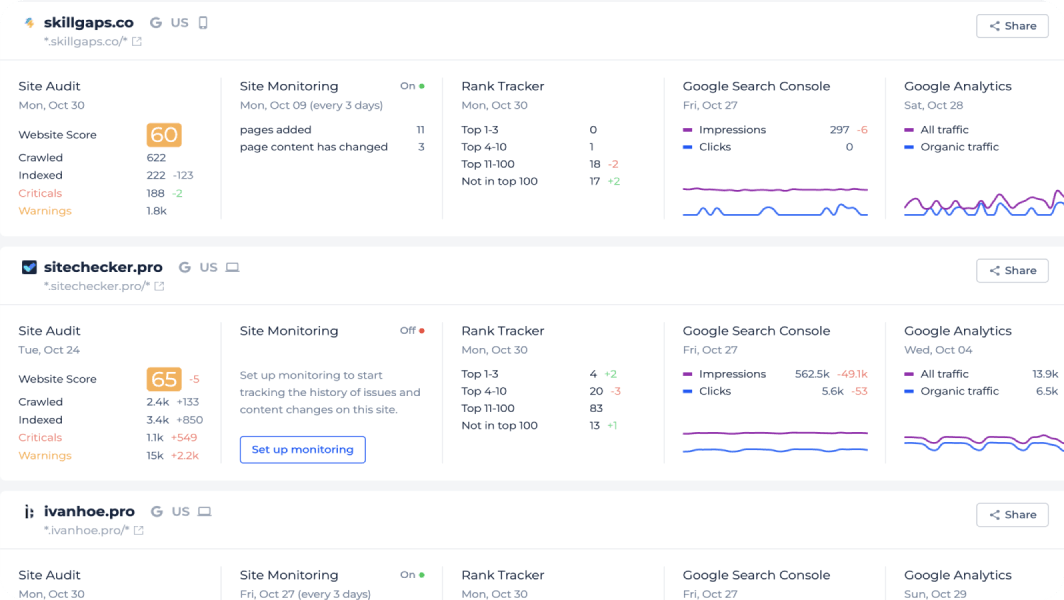Screen dimensions: 1064x600
Task: Click the skillgaps.co Search Console impressions chart
Action: tap(775, 201)
